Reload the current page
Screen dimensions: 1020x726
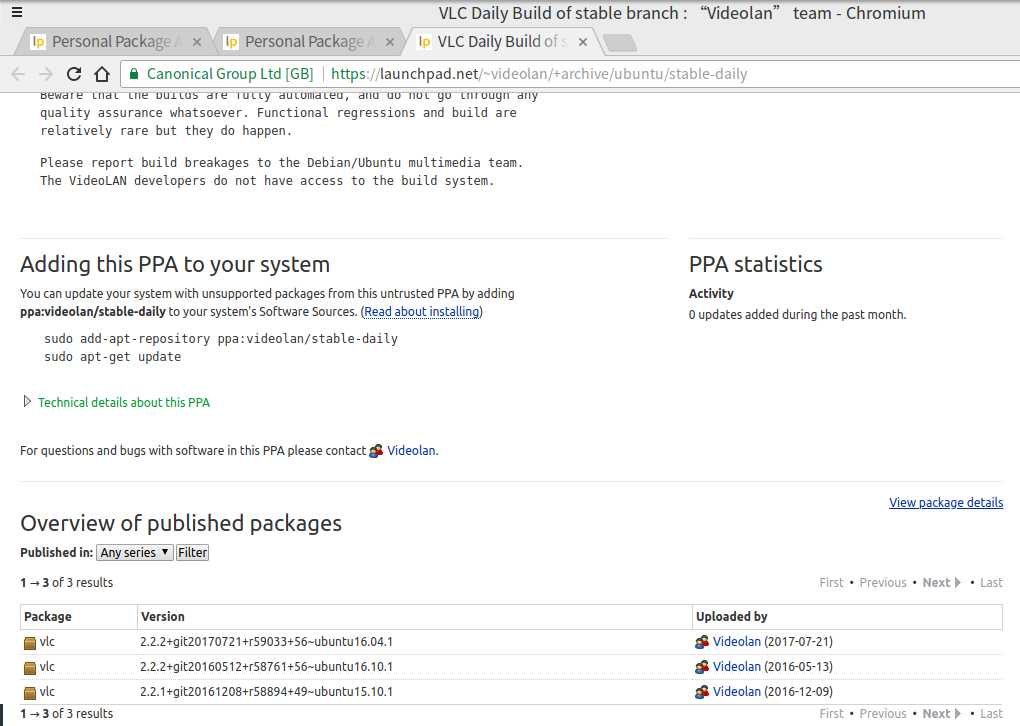tap(74, 74)
